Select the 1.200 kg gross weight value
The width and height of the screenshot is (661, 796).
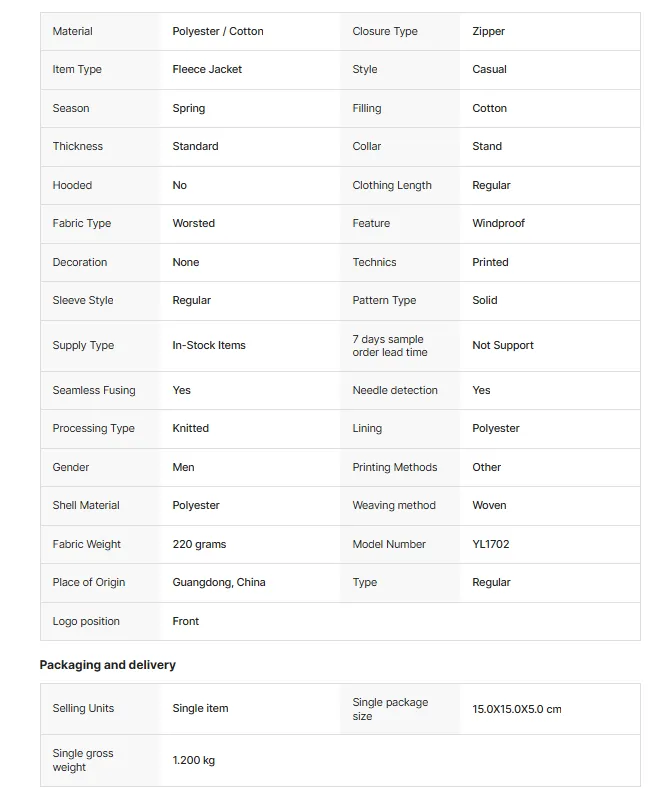(193, 760)
